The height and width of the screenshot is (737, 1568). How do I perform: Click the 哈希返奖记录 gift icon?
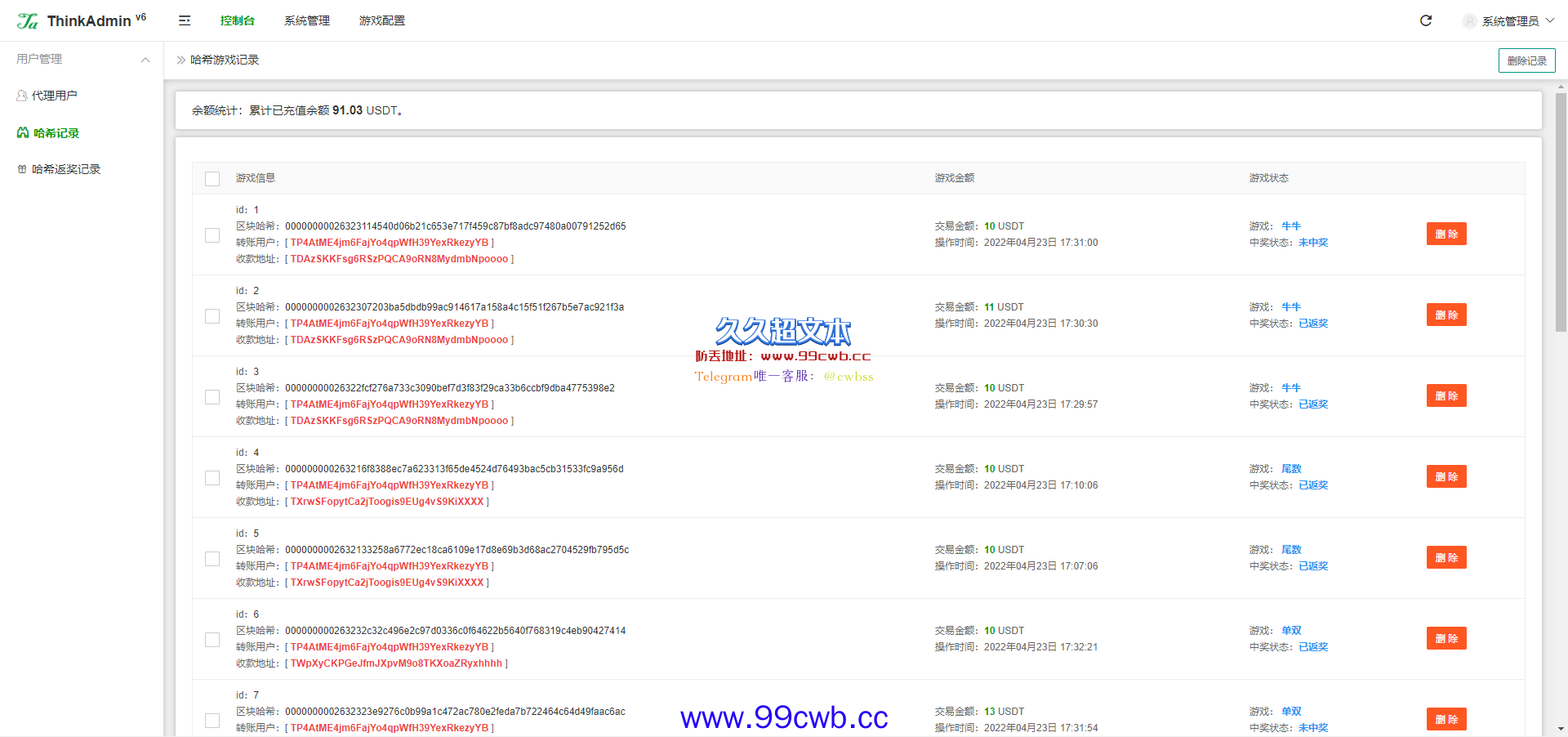[22, 169]
